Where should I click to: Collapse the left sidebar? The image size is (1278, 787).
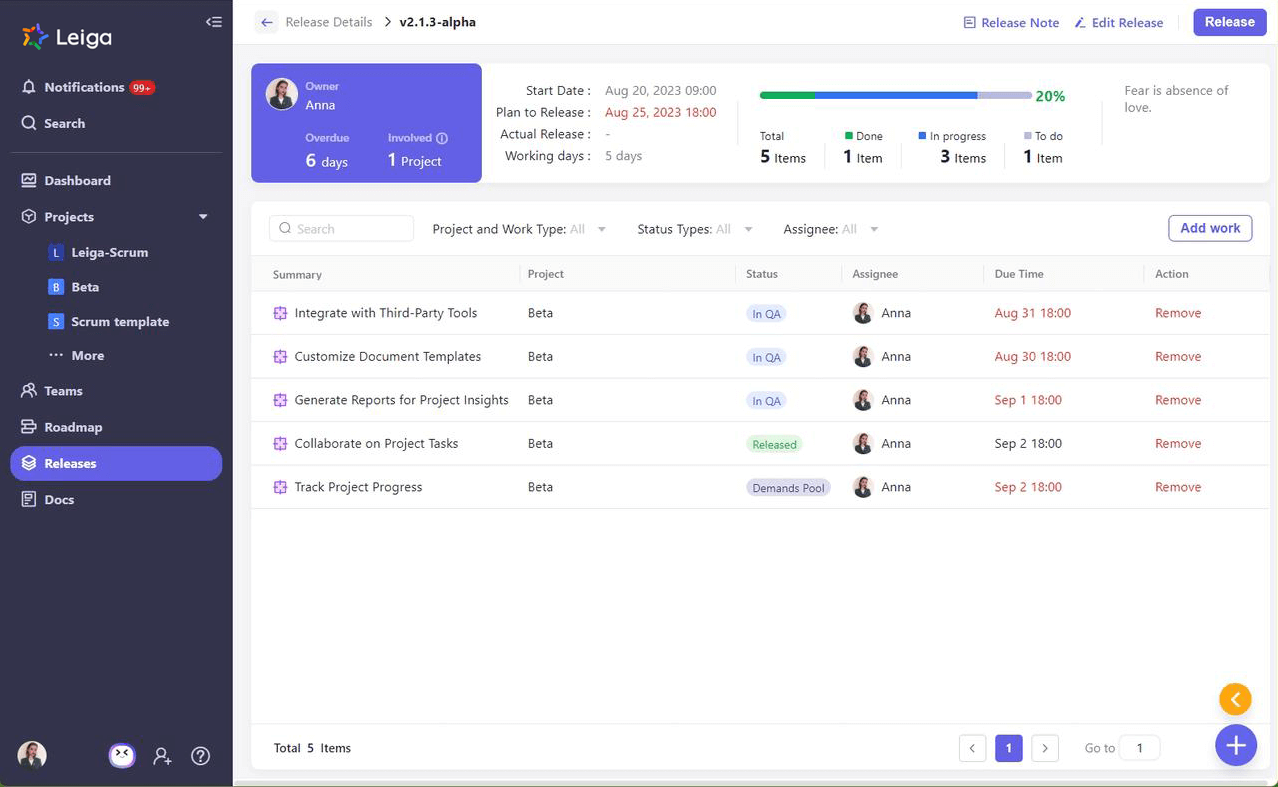click(x=214, y=21)
